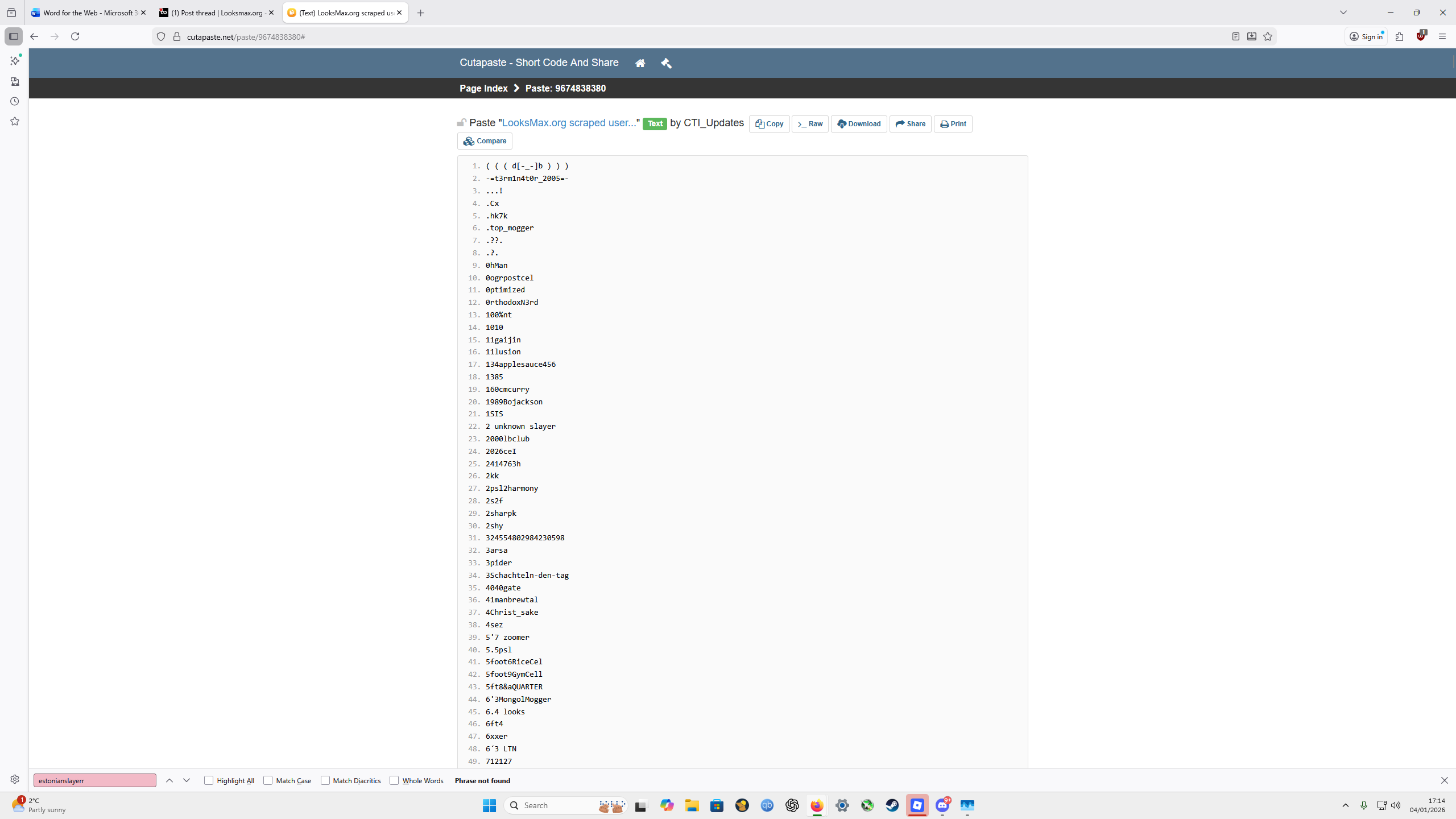This screenshot has height=819, width=1456.
Task: Click the Download paste button
Action: 859,124
